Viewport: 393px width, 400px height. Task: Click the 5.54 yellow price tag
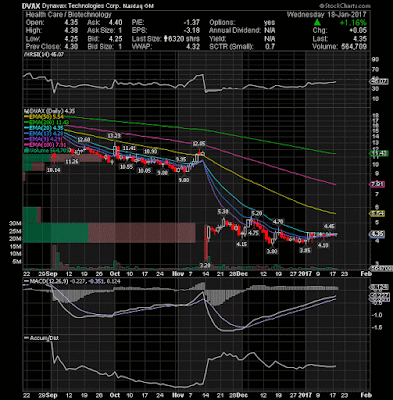(x=378, y=214)
